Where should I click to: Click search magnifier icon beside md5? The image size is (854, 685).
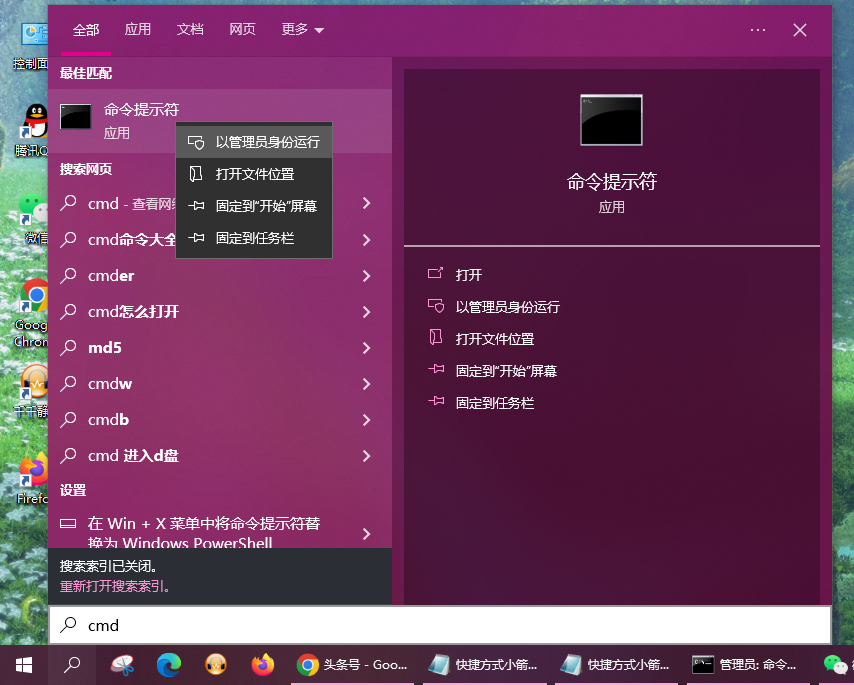68,347
